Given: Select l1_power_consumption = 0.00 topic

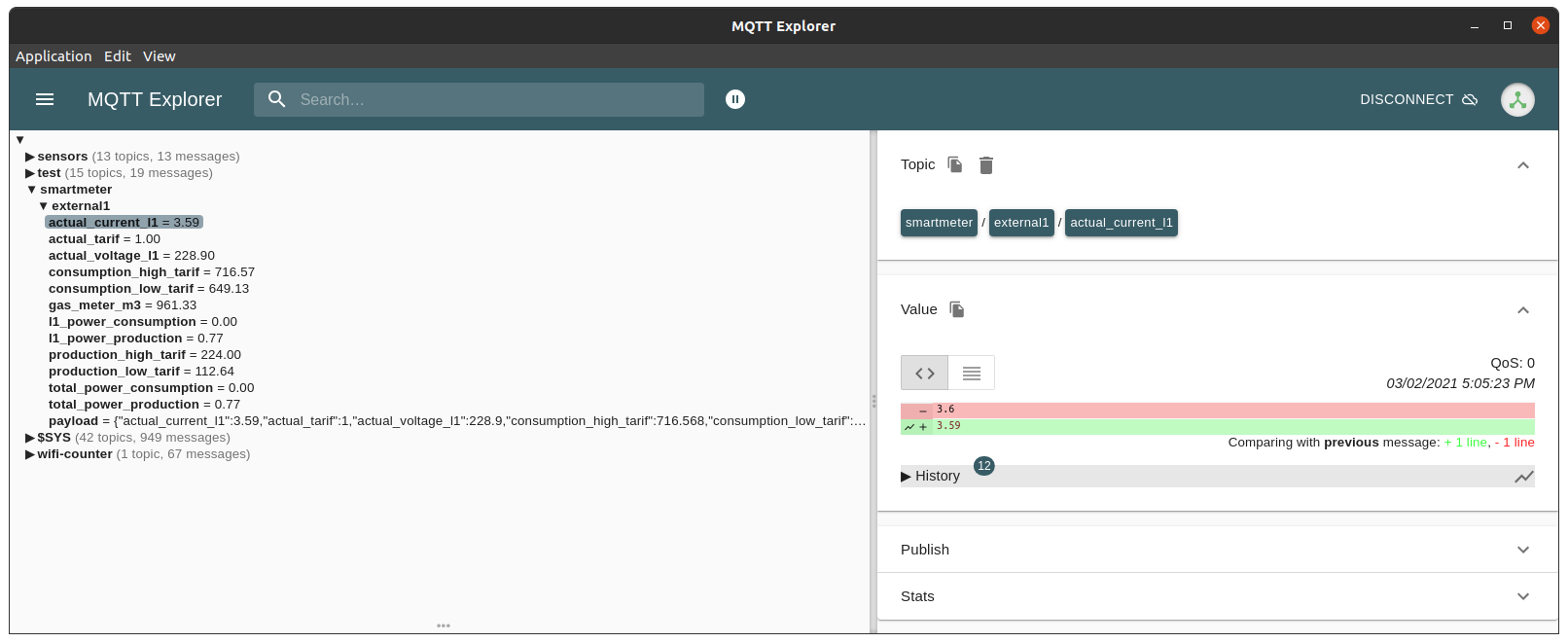Looking at the screenshot, I should point(143,322).
